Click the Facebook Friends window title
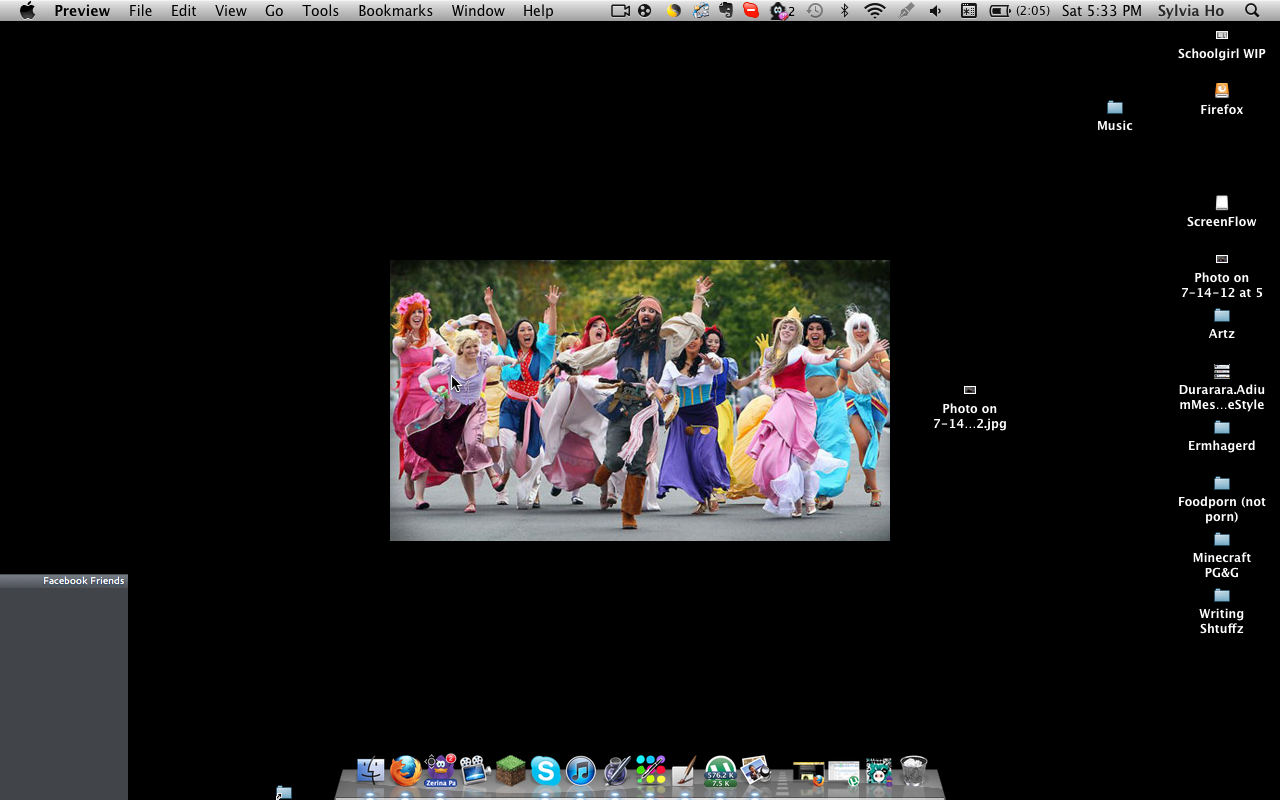This screenshot has height=800, width=1280. pos(84,581)
